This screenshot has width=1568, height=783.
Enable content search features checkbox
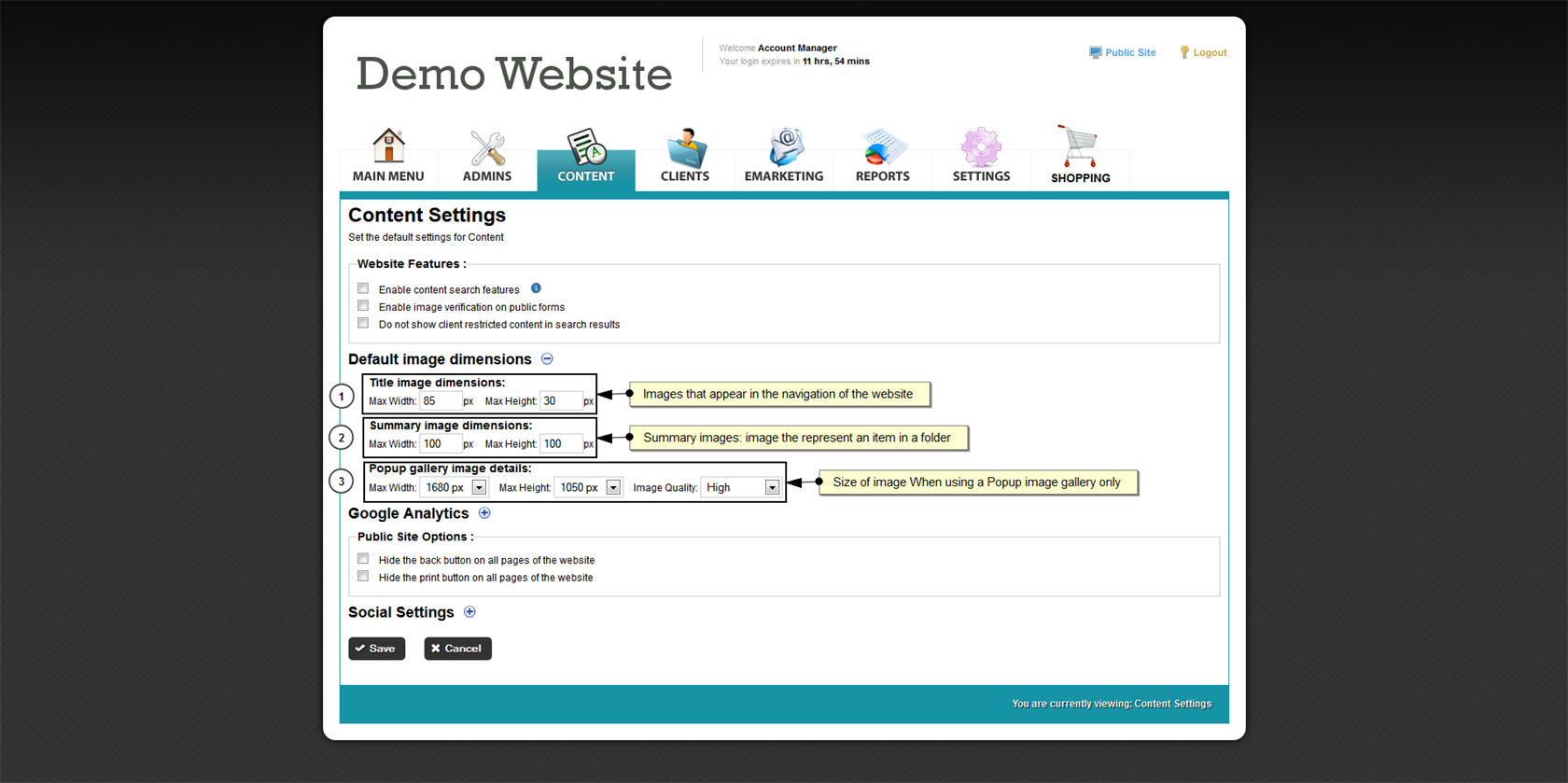(x=363, y=288)
